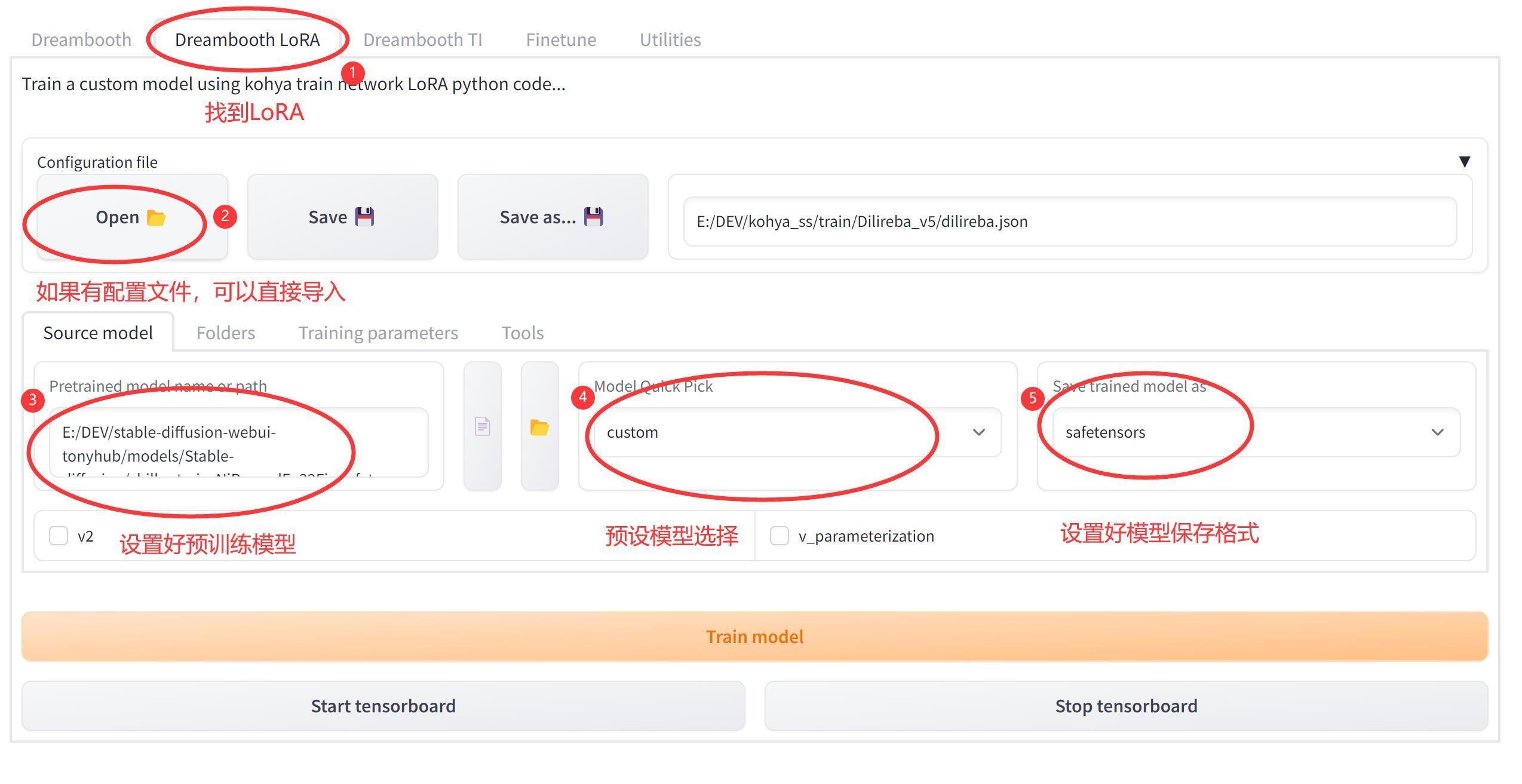Open the Training parameters tab
Image resolution: width=1522 pixels, height=784 pixels.
pos(378,333)
